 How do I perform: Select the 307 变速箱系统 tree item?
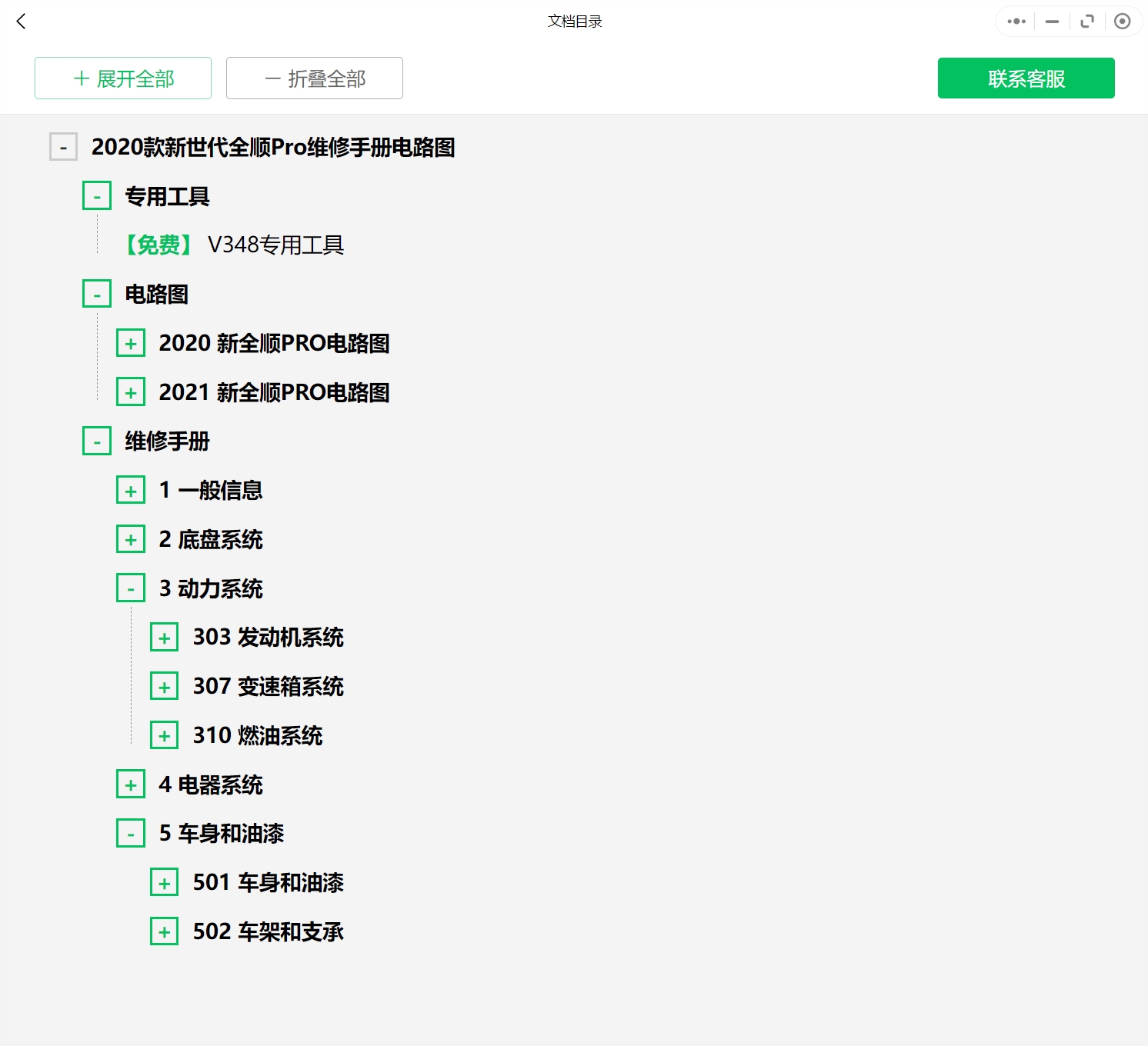[x=268, y=687]
